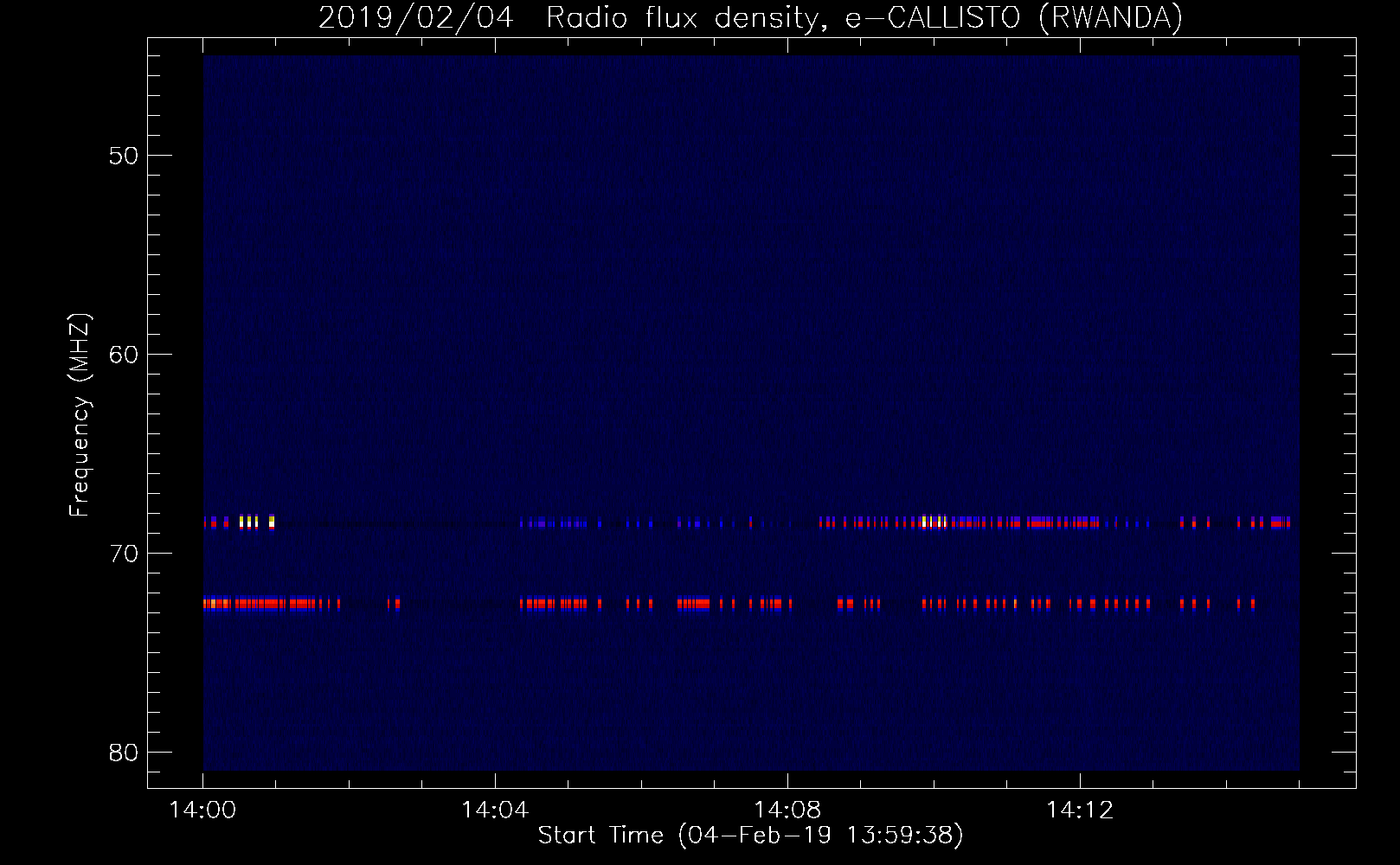Click the time tick label '14:00'
Screen dimensions: 1400x865
point(202,810)
